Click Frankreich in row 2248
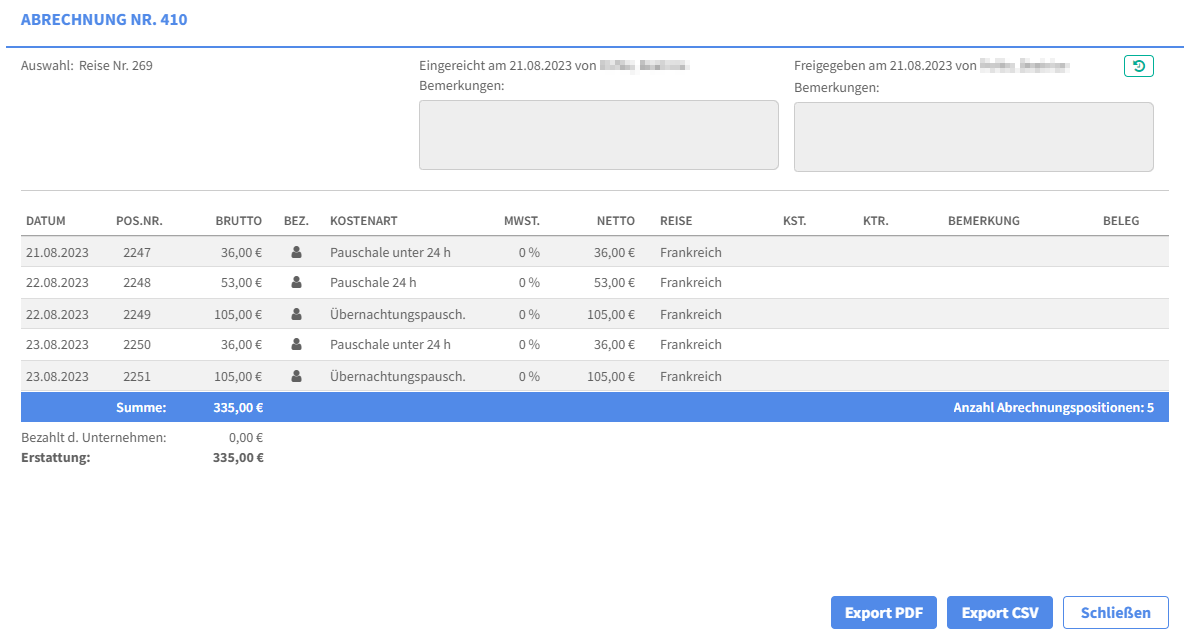 coord(691,283)
